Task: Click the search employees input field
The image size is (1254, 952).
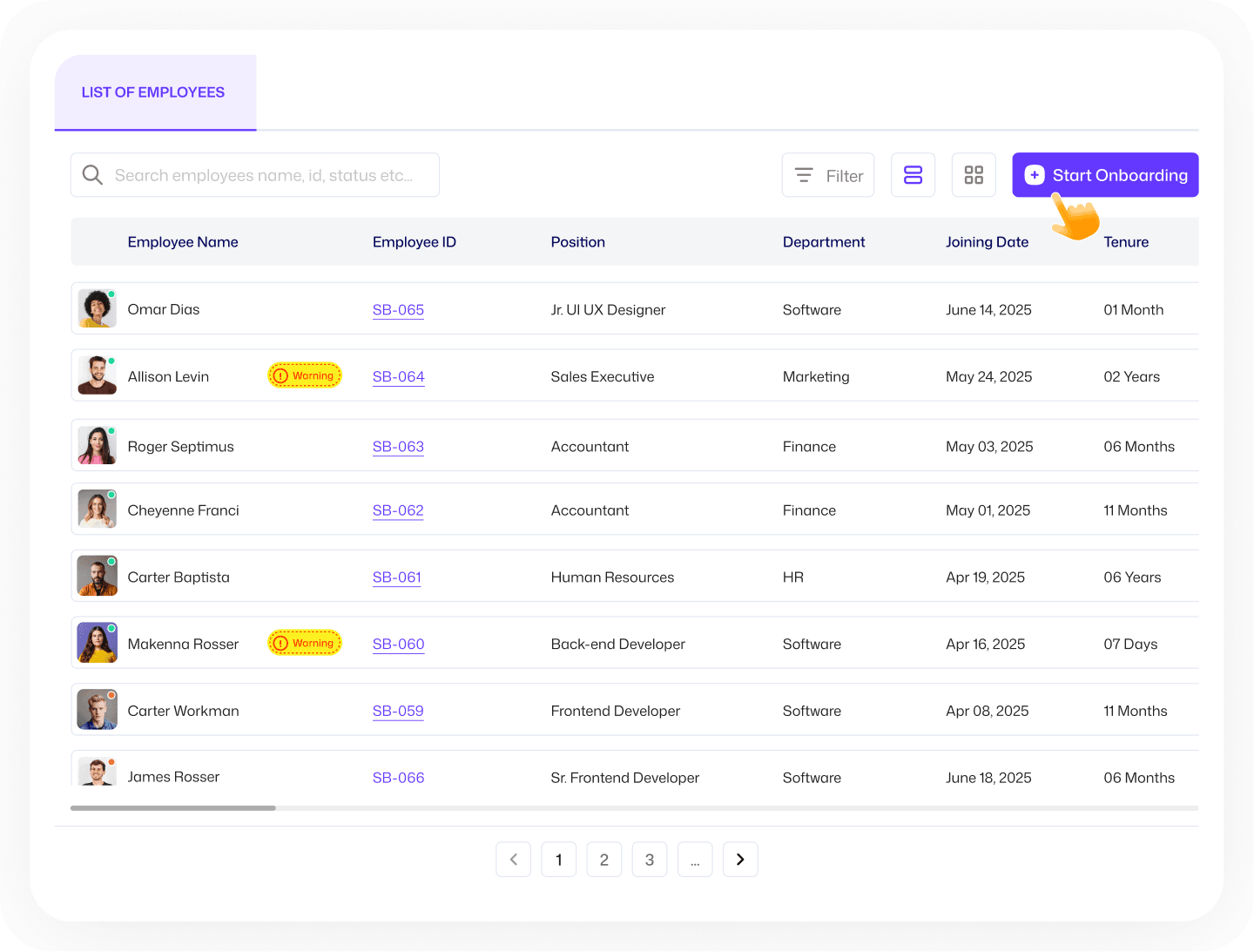Action: point(261,174)
